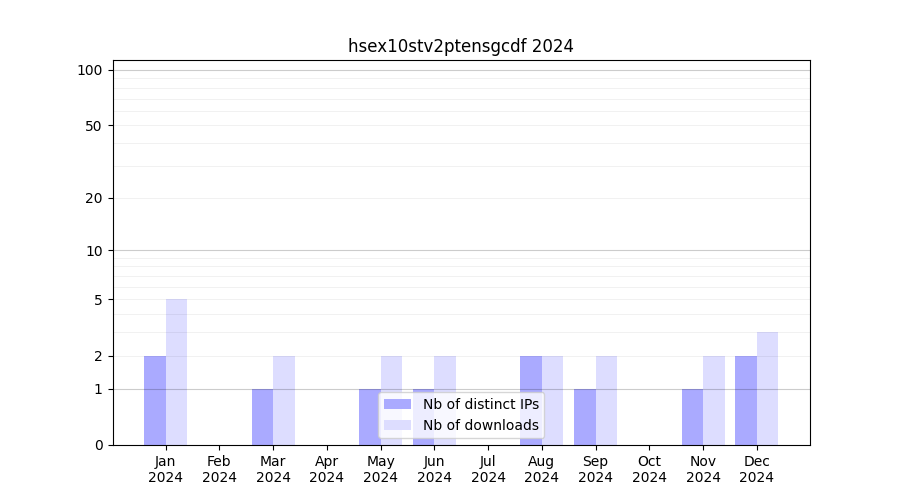
Task: Select the March 2024 distinct IPs bar
Action: (262, 417)
